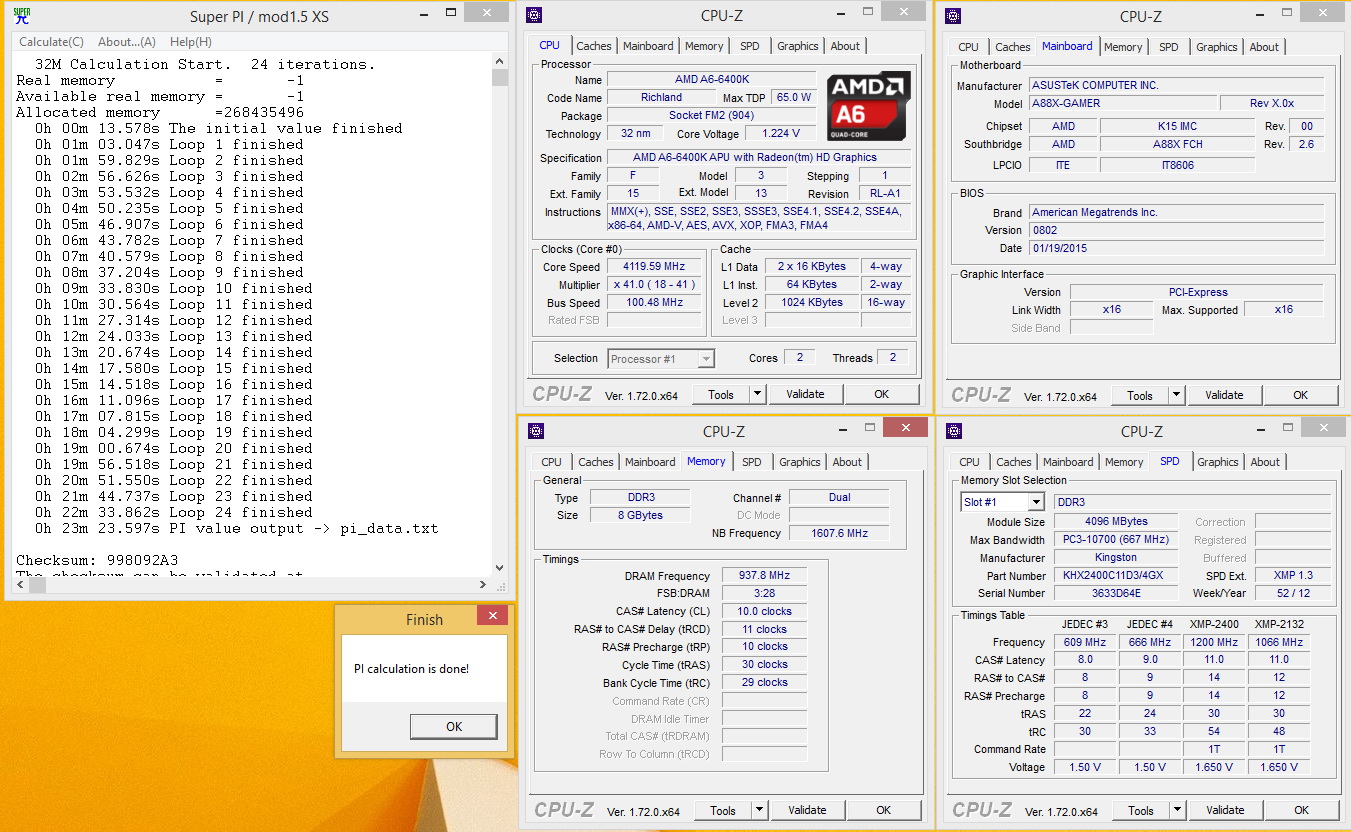
Task: Click BIOS date 01/19/2015 field
Action: coord(1176,248)
